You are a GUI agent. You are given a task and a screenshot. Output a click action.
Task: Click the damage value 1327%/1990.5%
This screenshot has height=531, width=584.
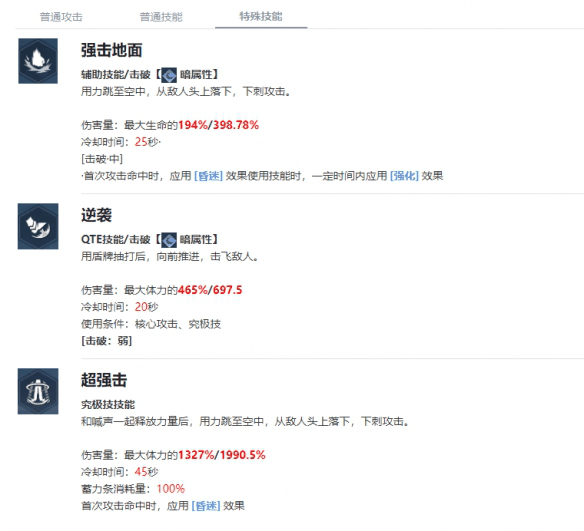pos(222,455)
